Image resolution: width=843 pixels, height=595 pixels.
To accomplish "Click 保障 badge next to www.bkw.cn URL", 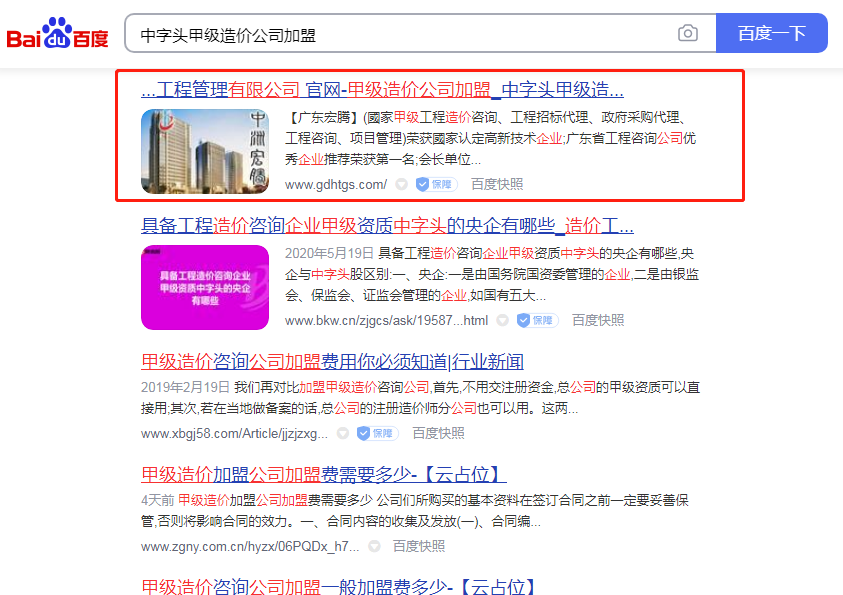I will 536,321.
